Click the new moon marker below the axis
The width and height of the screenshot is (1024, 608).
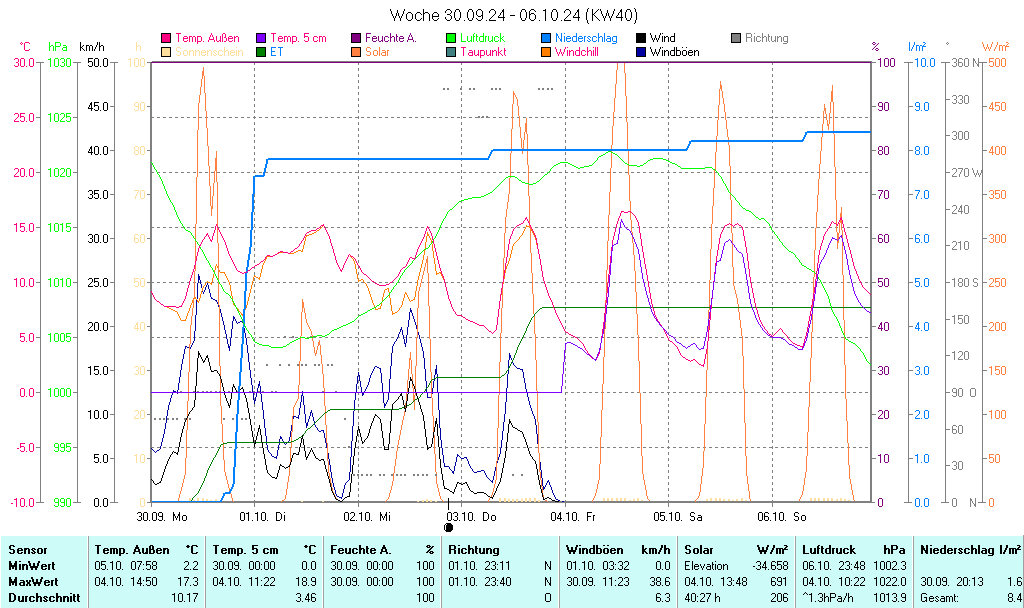pyautogui.click(x=449, y=528)
